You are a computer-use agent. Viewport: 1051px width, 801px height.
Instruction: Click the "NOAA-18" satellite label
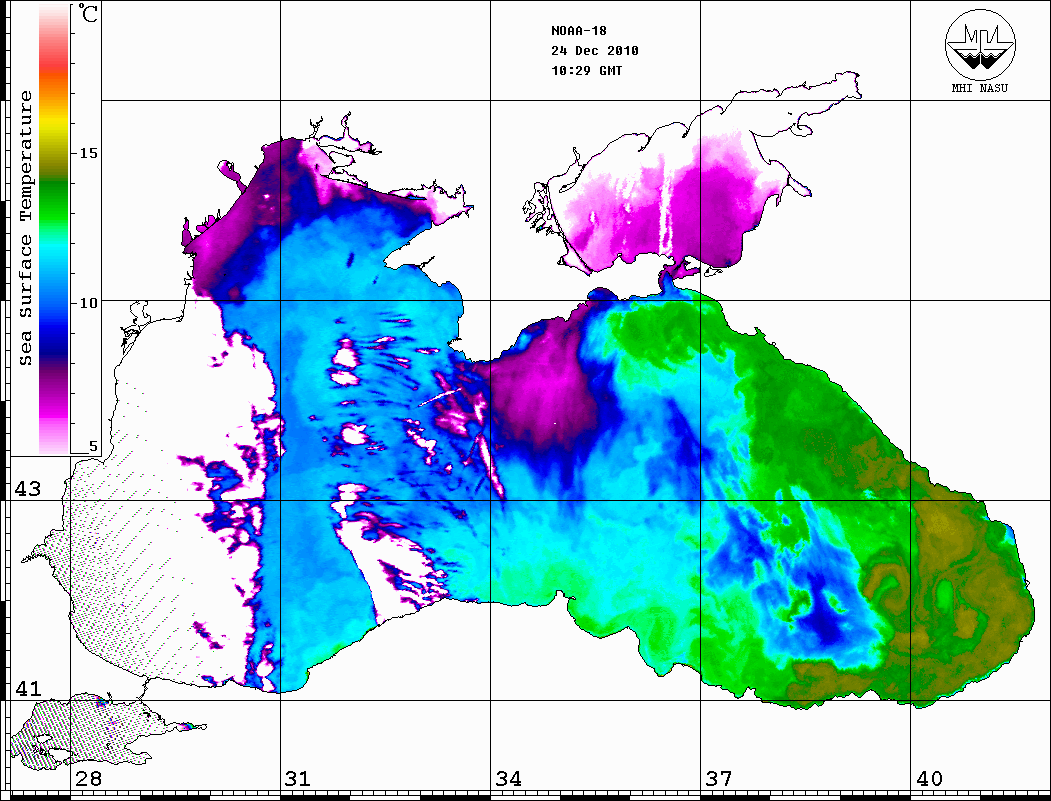[x=578, y=31]
